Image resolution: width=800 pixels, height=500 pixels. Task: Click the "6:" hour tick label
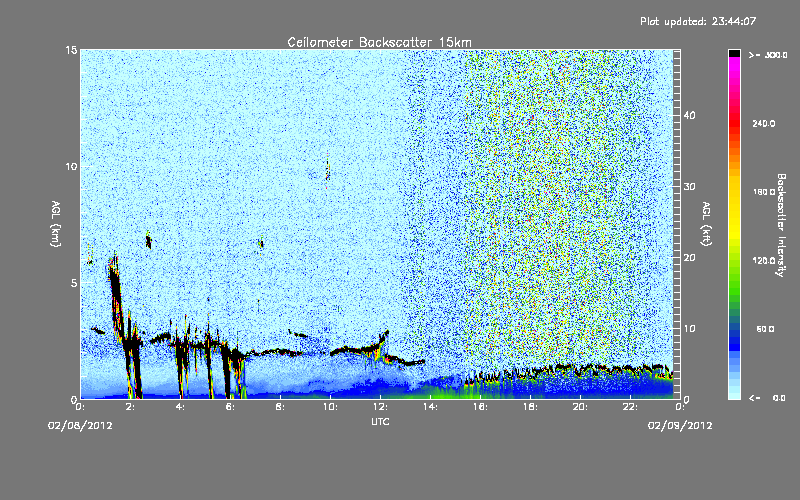pyautogui.click(x=231, y=407)
